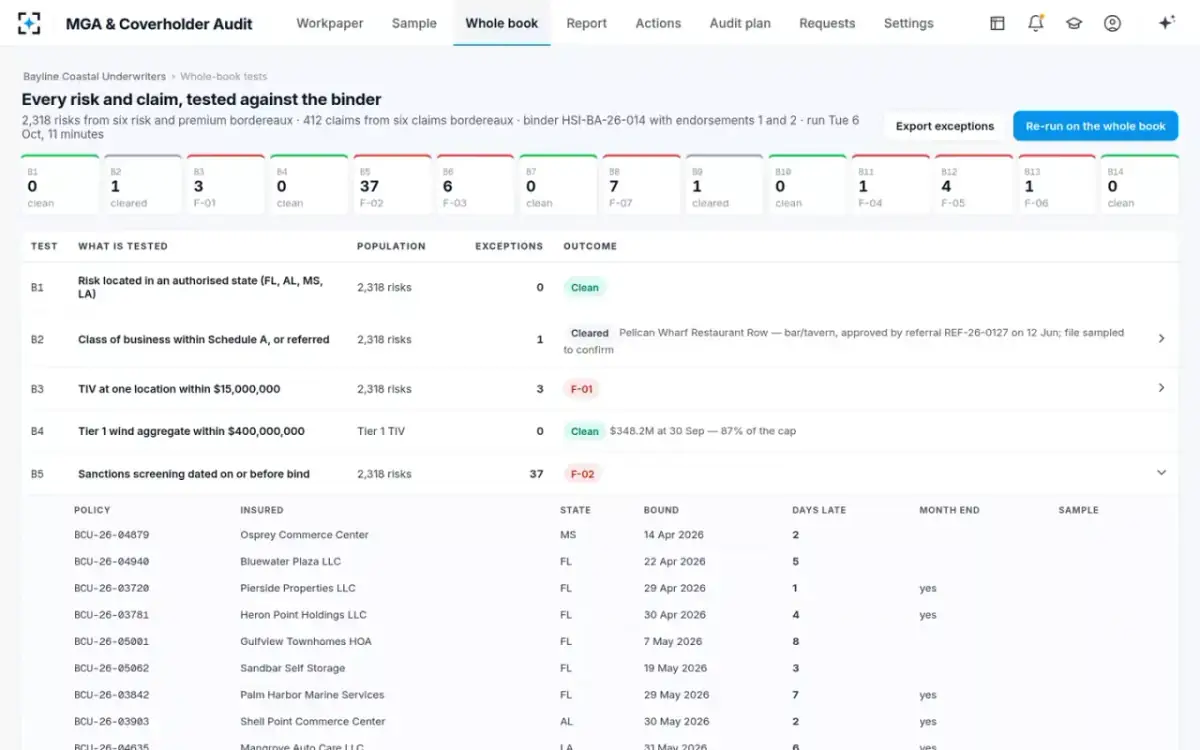Follow Bayline Coastal Underwriters breadcrumb
This screenshot has width=1200, height=750.
pyautogui.click(x=95, y=76)
